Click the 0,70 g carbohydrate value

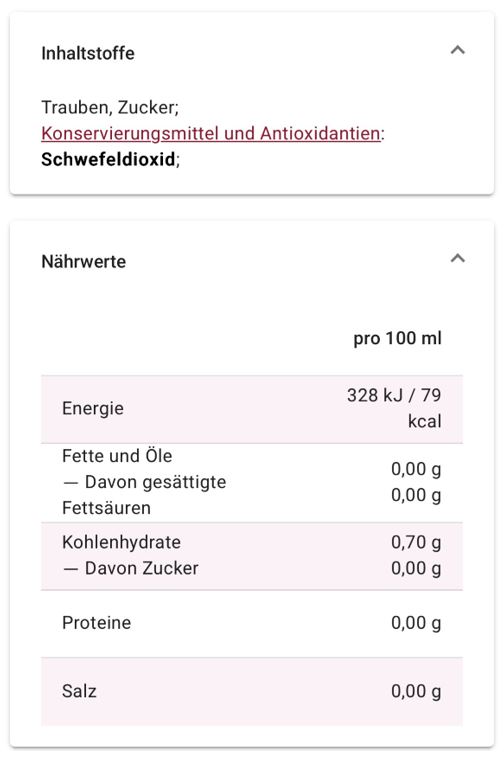click(x=416, y=542)
